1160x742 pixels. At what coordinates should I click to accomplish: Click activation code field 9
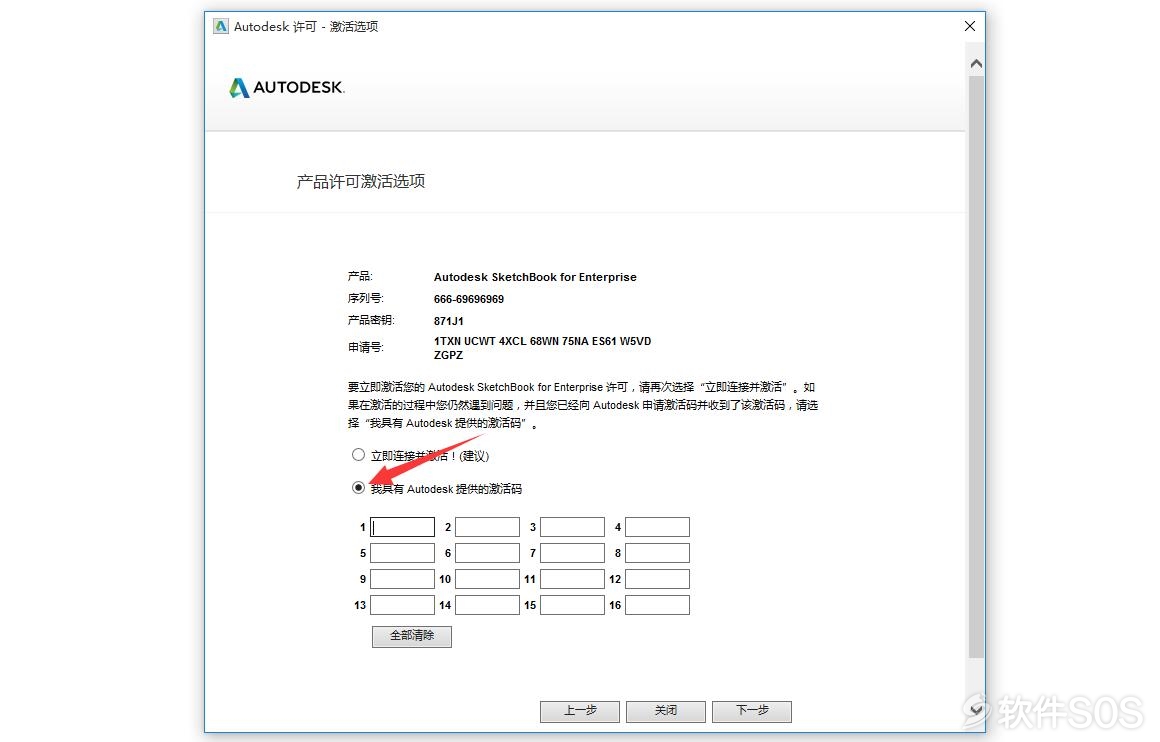pyautogui.click(x=402, y=579)
